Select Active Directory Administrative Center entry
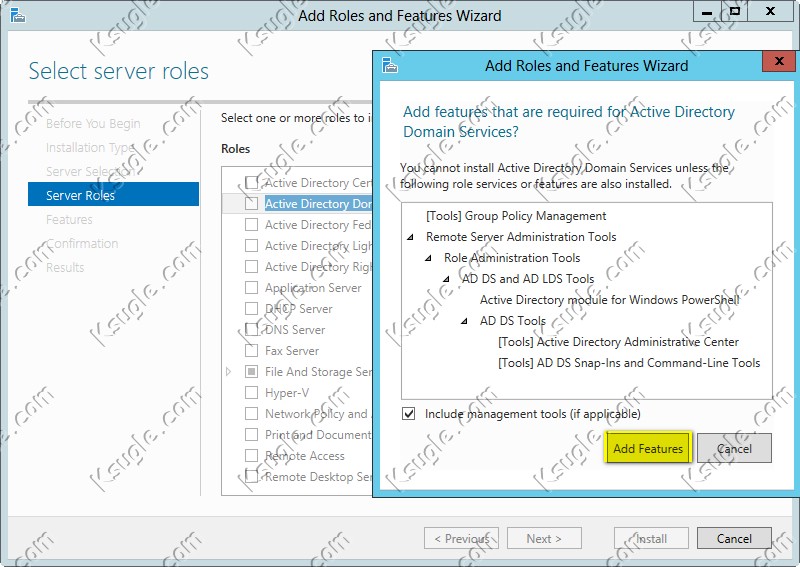This screenshot has width=800, height=567. click(618, 341)
